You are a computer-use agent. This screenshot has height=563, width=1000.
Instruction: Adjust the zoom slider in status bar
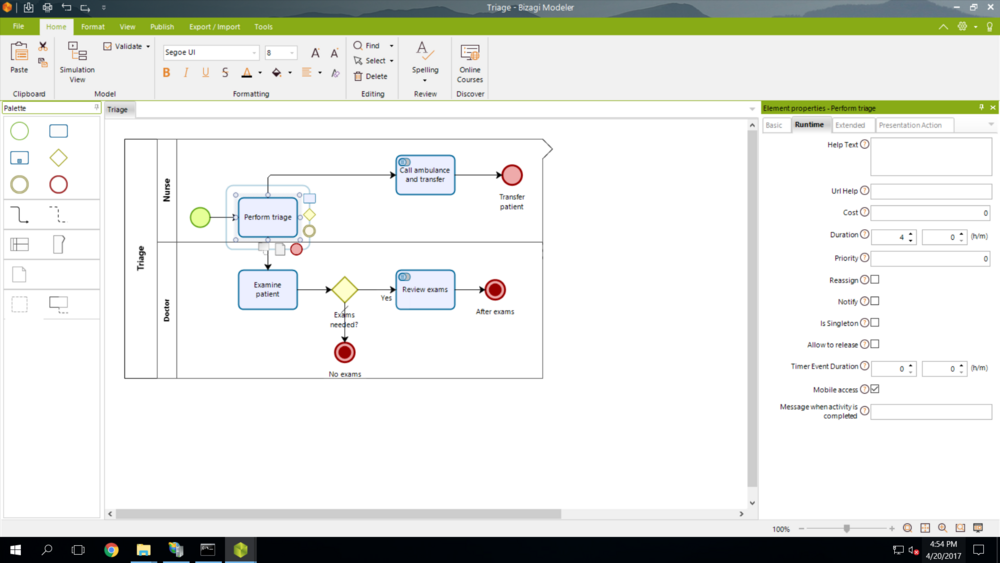point(847,528)
